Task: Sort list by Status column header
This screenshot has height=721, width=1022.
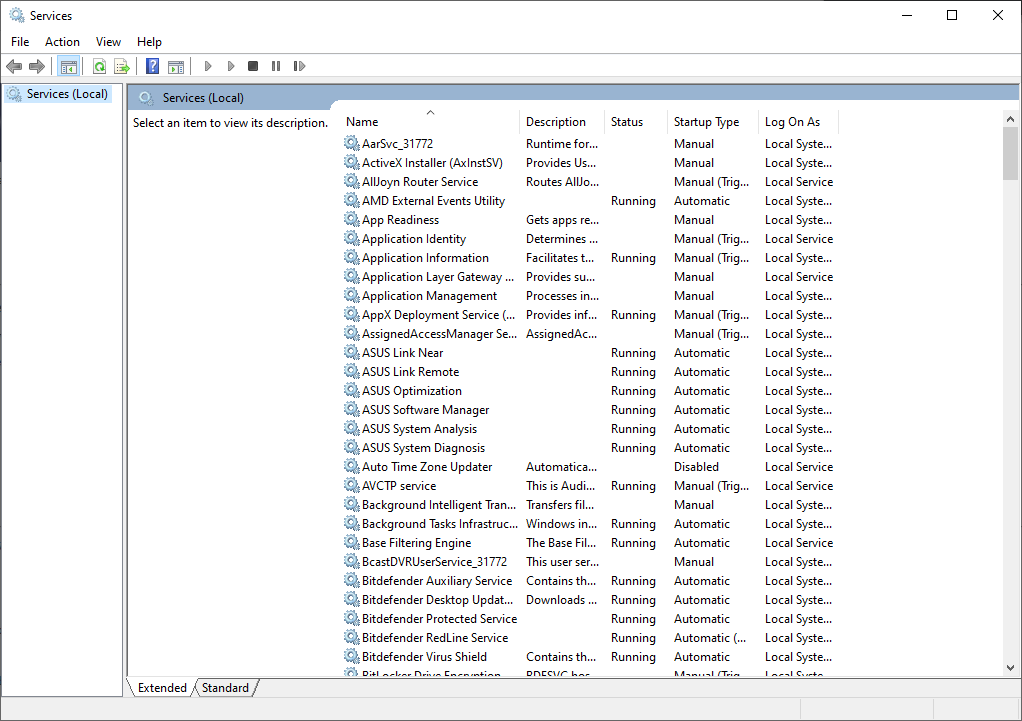Action: [627, 122]
